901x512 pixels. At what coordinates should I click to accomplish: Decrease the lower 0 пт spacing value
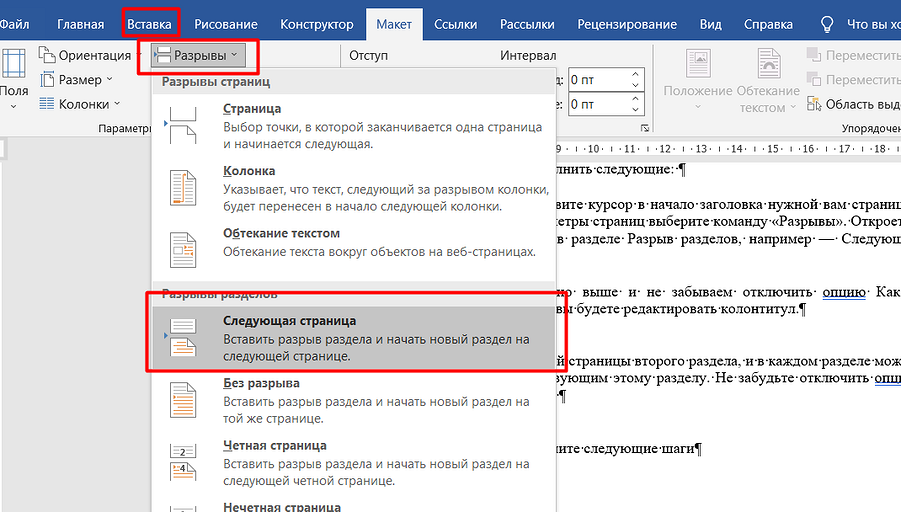point(636,110)
